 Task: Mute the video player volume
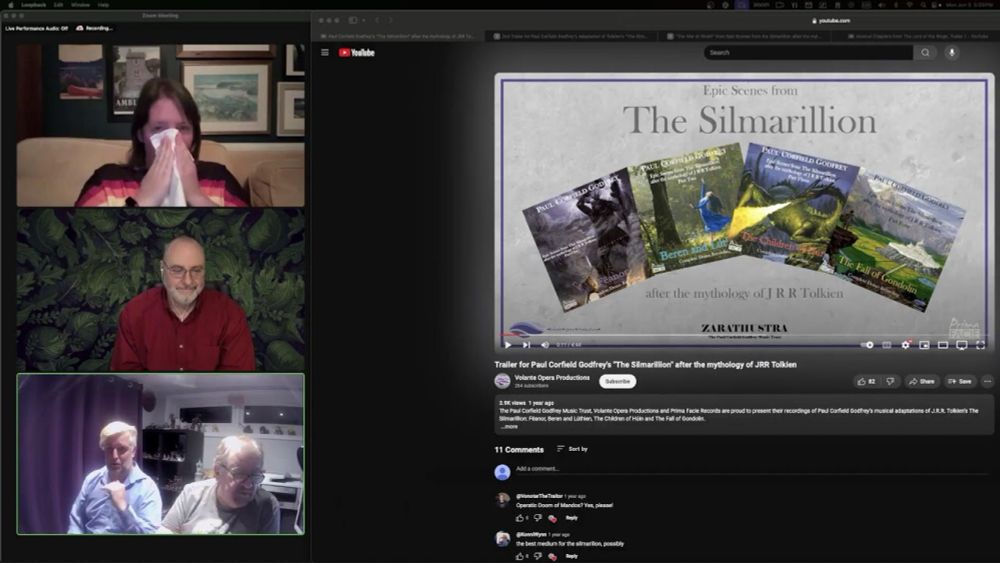click(545, 344)
